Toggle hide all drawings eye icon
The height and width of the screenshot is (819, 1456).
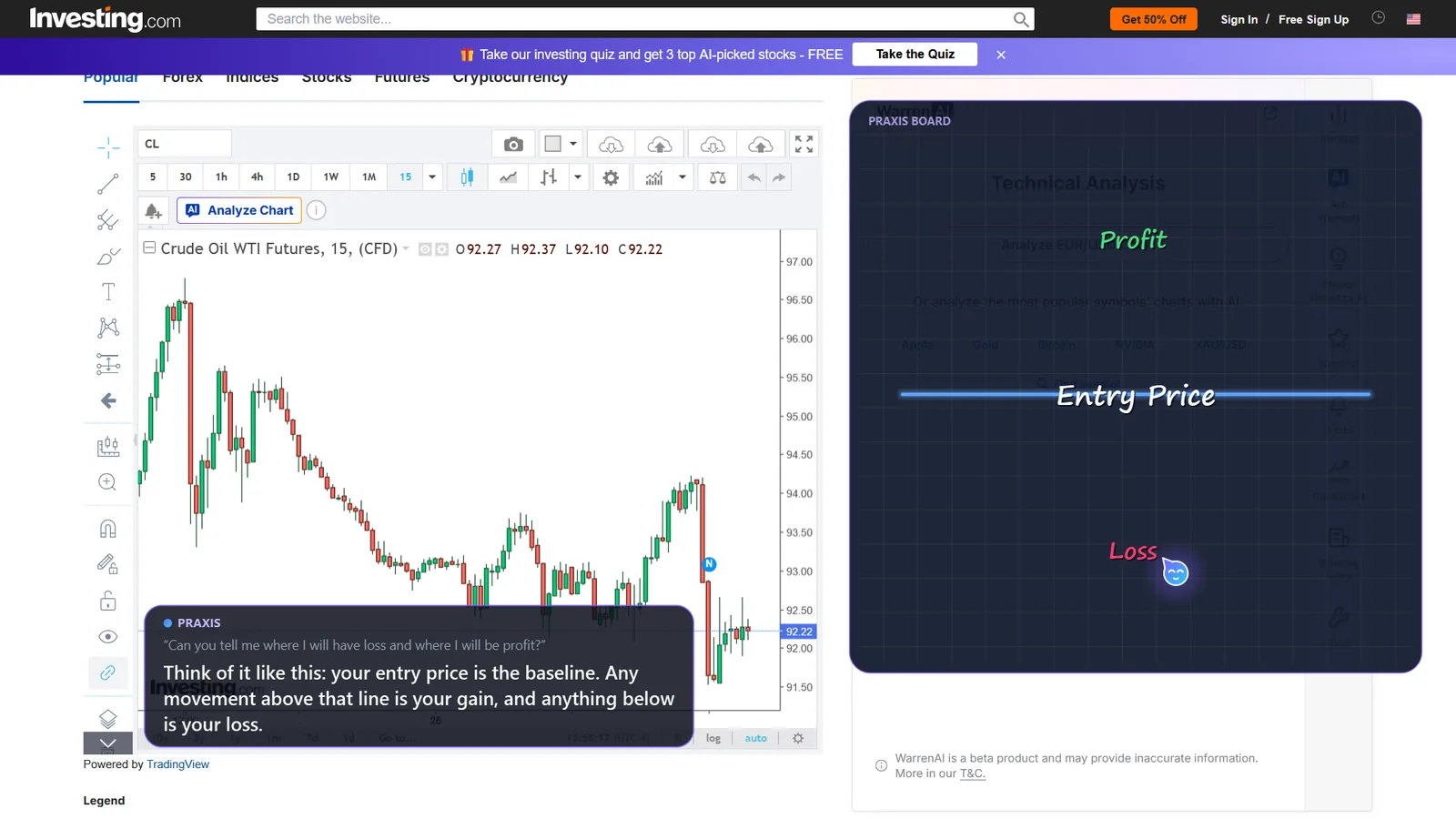click(x=107, y=637)
